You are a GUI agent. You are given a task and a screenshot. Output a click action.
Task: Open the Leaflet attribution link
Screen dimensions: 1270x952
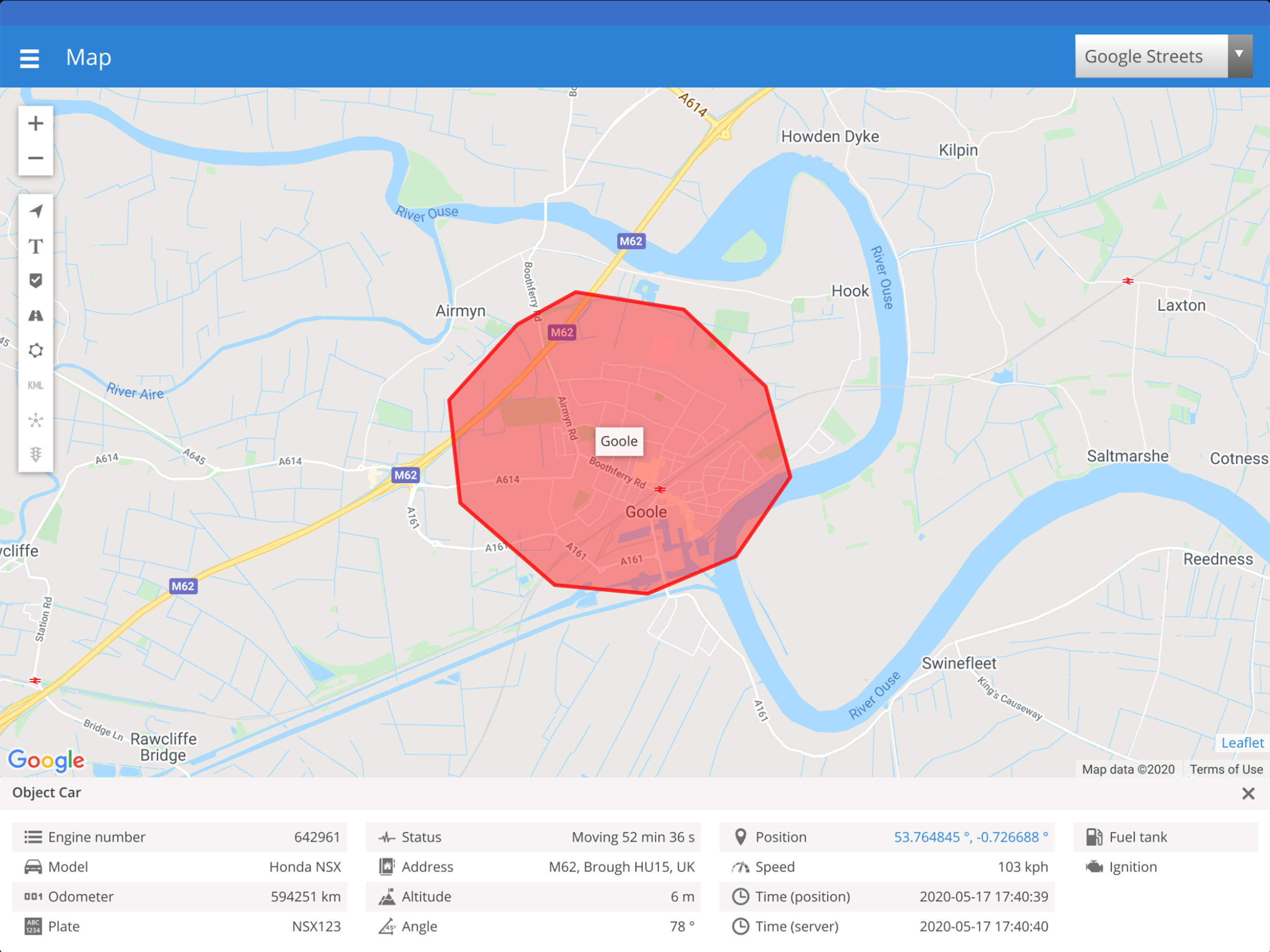click(1243, 742)
